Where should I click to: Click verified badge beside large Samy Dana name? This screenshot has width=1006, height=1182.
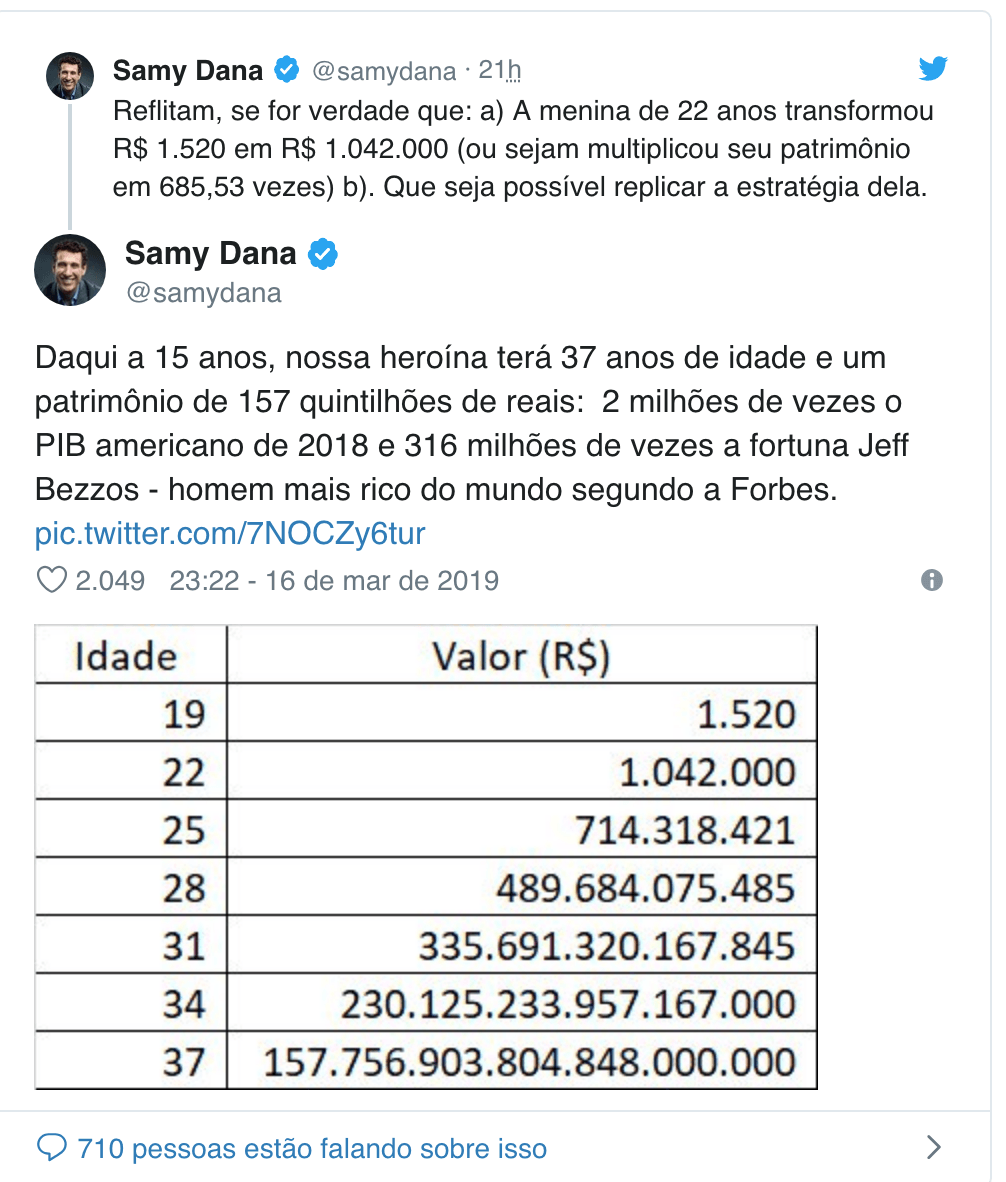[323, 254]
